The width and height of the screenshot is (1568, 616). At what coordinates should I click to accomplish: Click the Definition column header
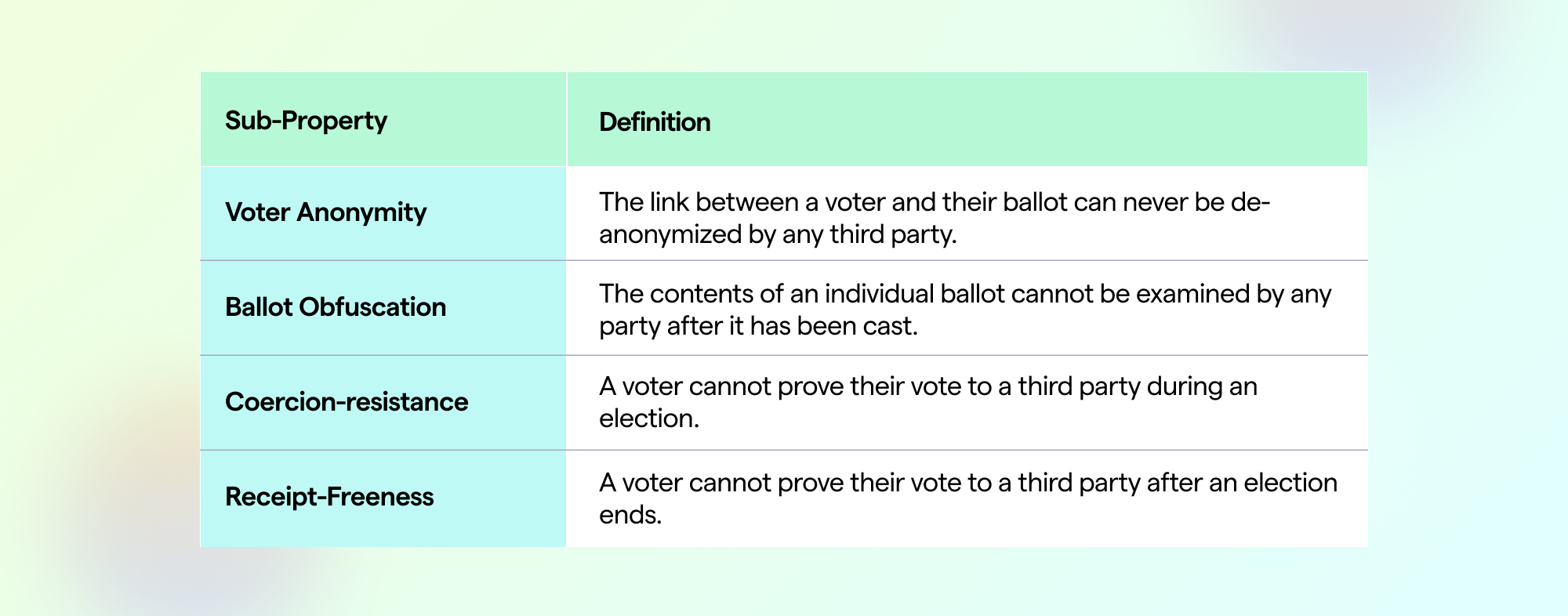(655, 122)
